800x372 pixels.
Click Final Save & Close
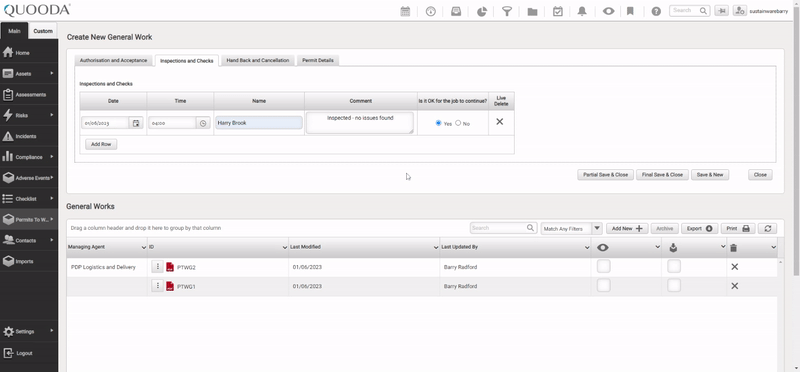point(662,175)
